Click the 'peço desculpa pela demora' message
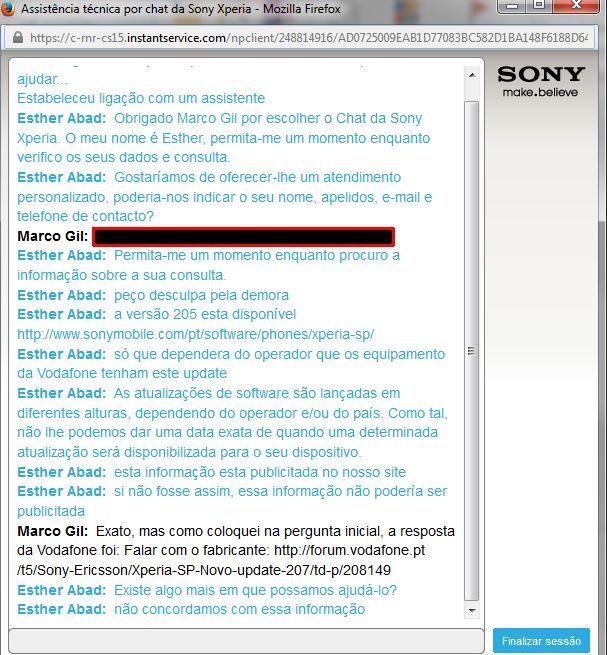Viewport: 607px width, 655px height. coord(201,295)
